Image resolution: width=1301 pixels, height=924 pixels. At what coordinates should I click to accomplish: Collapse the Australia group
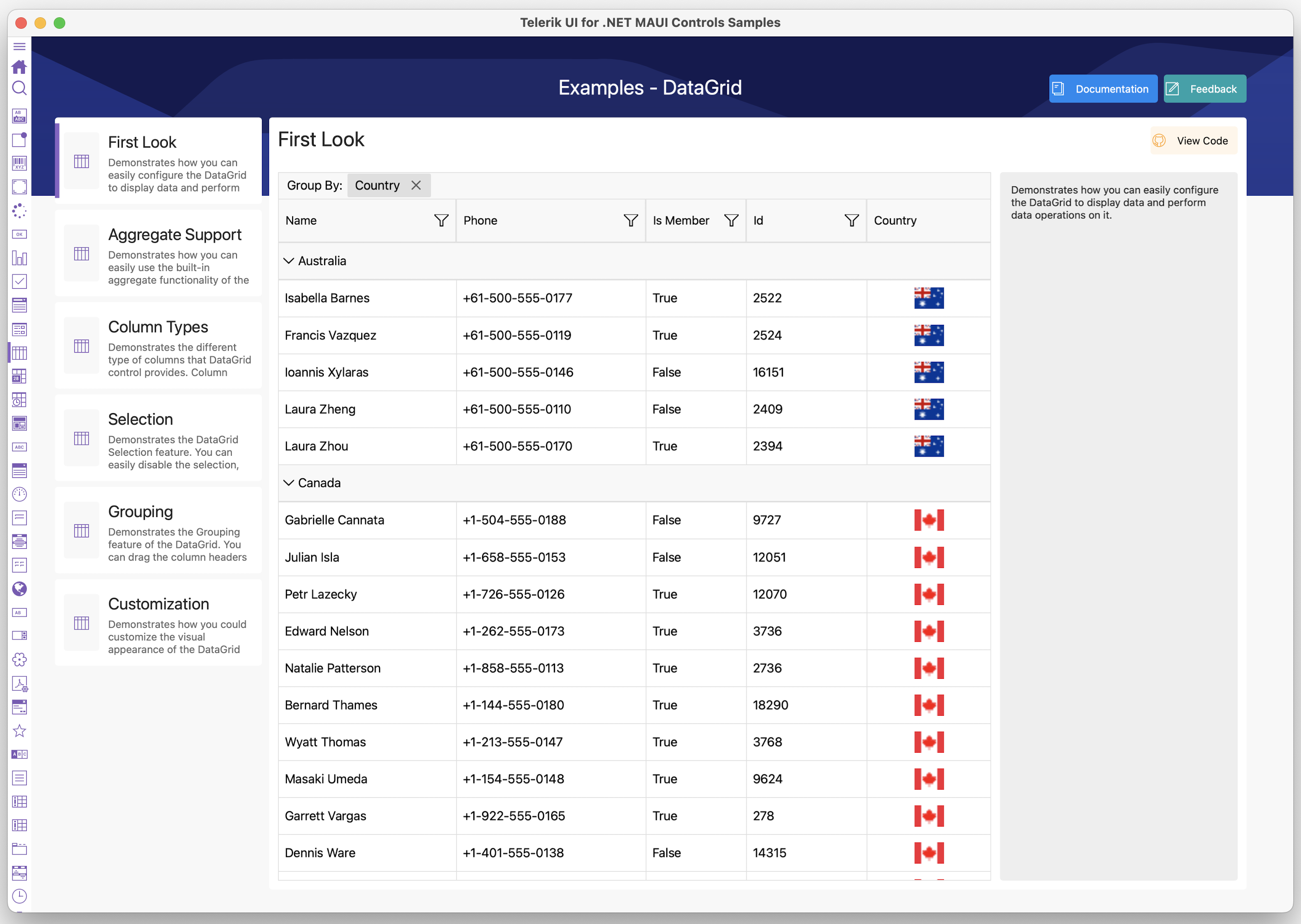289,261
